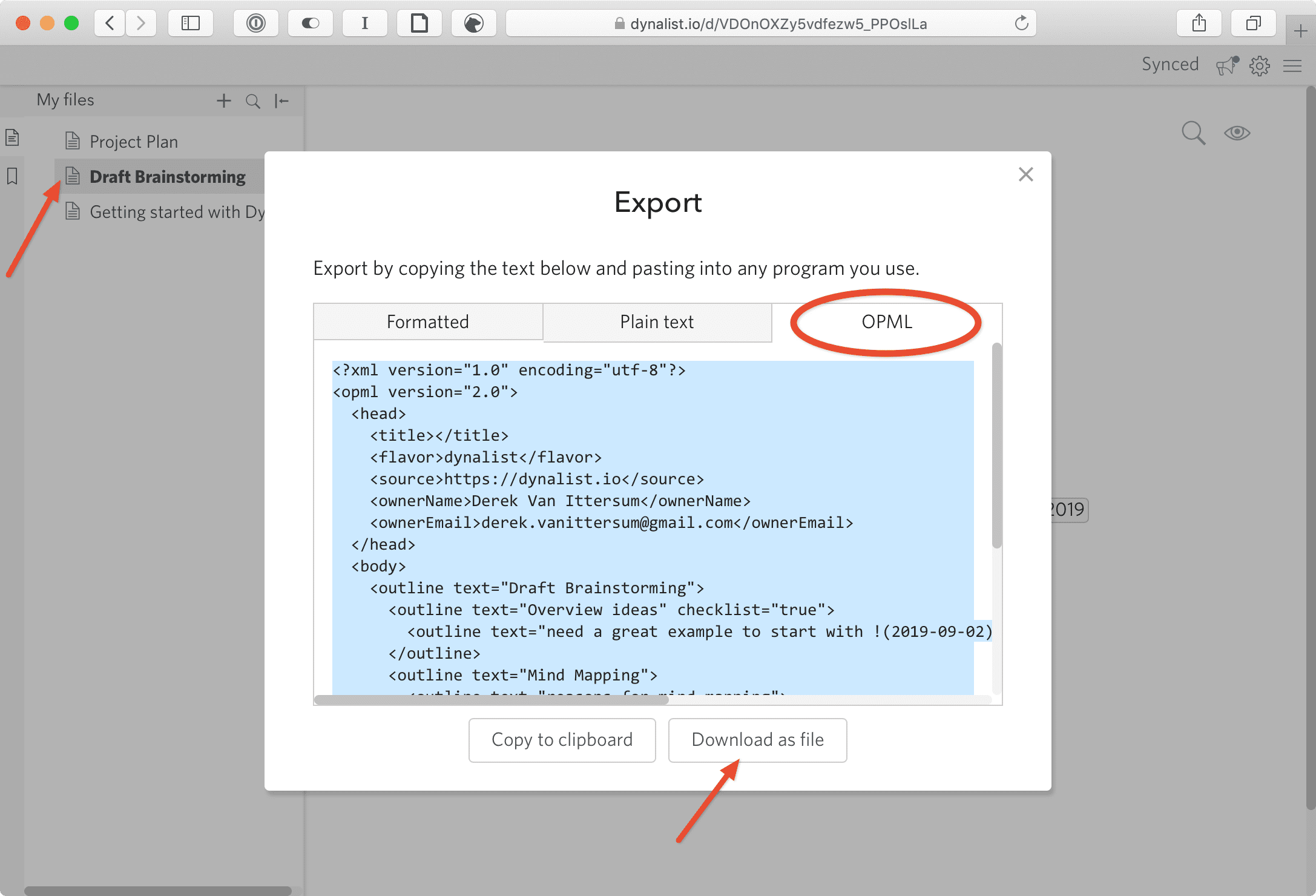Screen dimensions: 1316x896
Task: Click the page vertical scrollbar
Action: 1311,448
